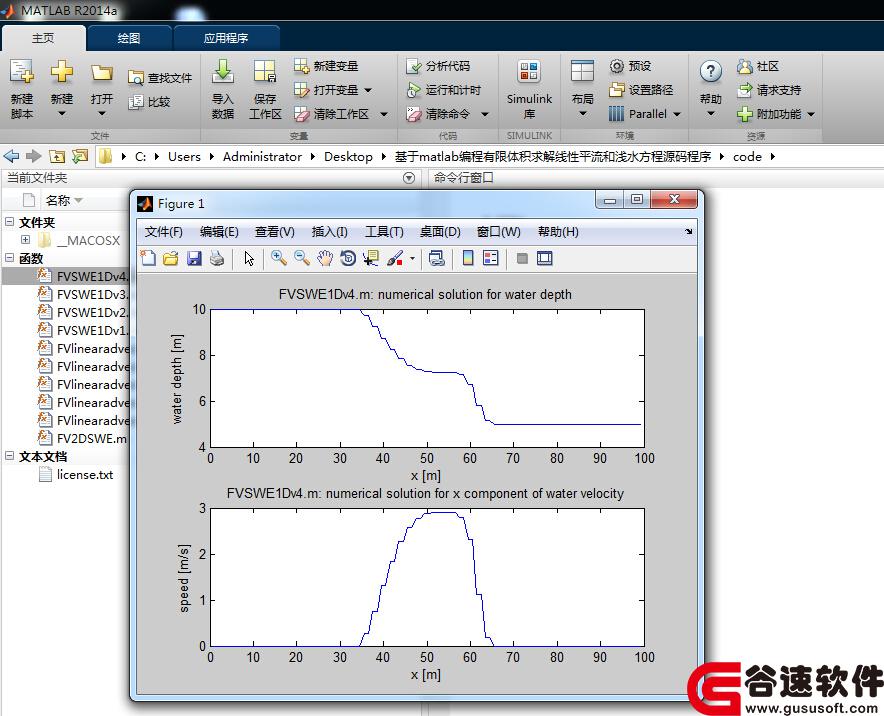Screen dimensions: 884x716
Task: Expand the __MACOSX folder tree node
Action: coord(25,240)
